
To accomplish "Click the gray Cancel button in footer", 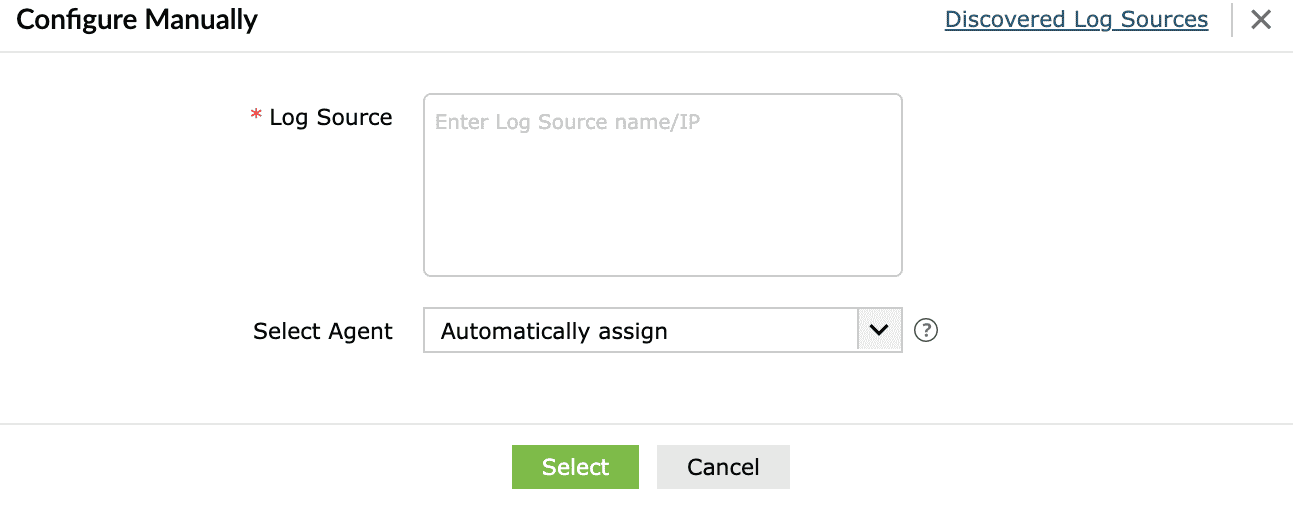I will pyautogui.click(x=722, y=467).
